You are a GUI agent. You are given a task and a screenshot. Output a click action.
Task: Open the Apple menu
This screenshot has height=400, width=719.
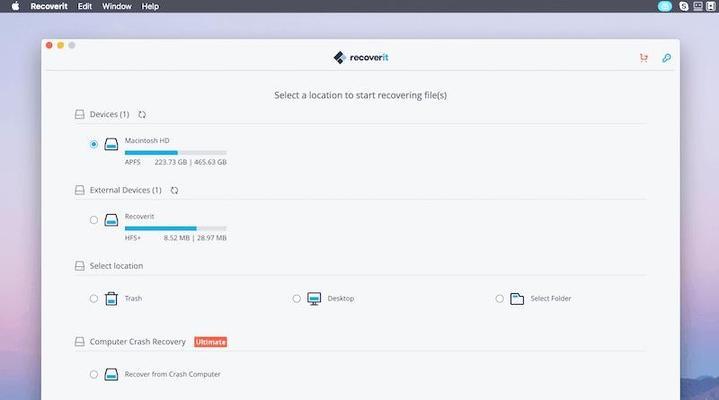[15, 6]
